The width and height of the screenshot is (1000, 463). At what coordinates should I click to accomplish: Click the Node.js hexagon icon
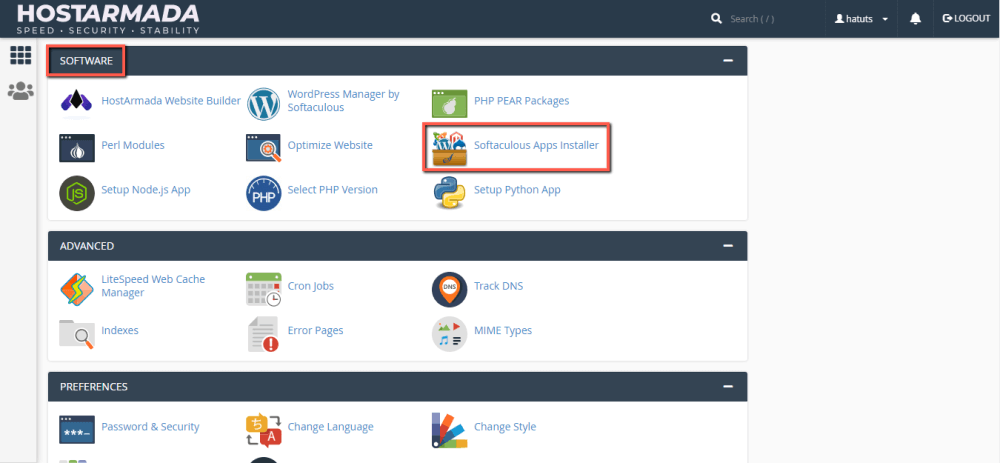(x=77, y=193)
